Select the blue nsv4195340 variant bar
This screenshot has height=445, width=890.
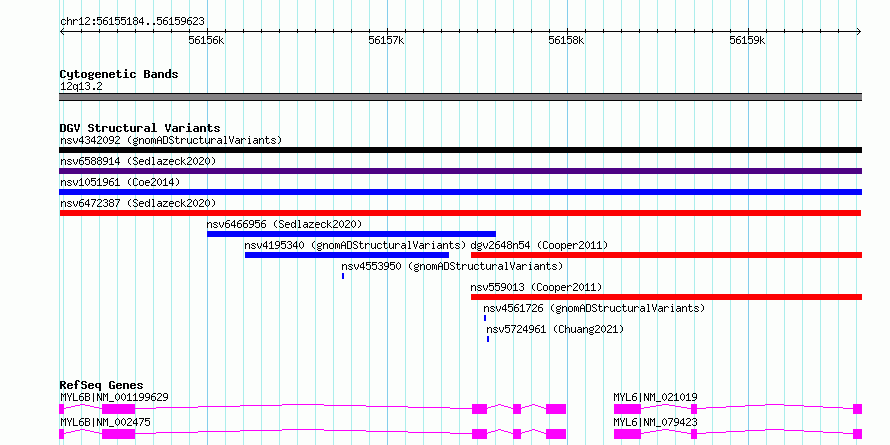pyautogui.click(x=347, y=255)
